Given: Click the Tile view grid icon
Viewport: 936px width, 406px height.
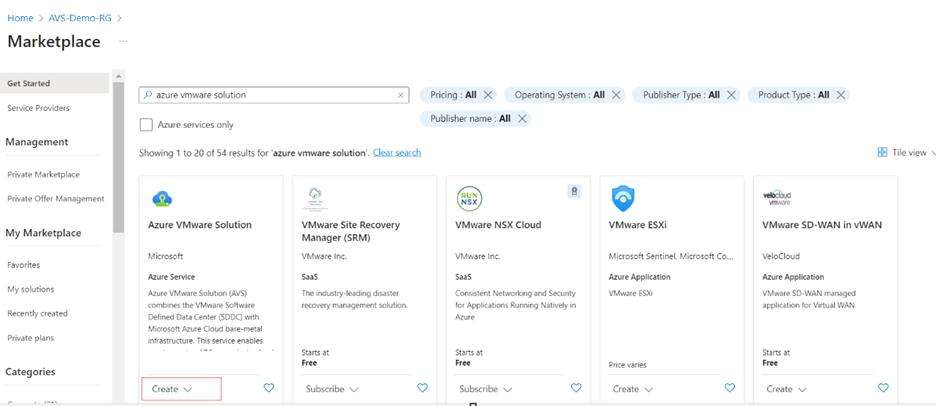Looking at the screenshot, I should 882,152.
